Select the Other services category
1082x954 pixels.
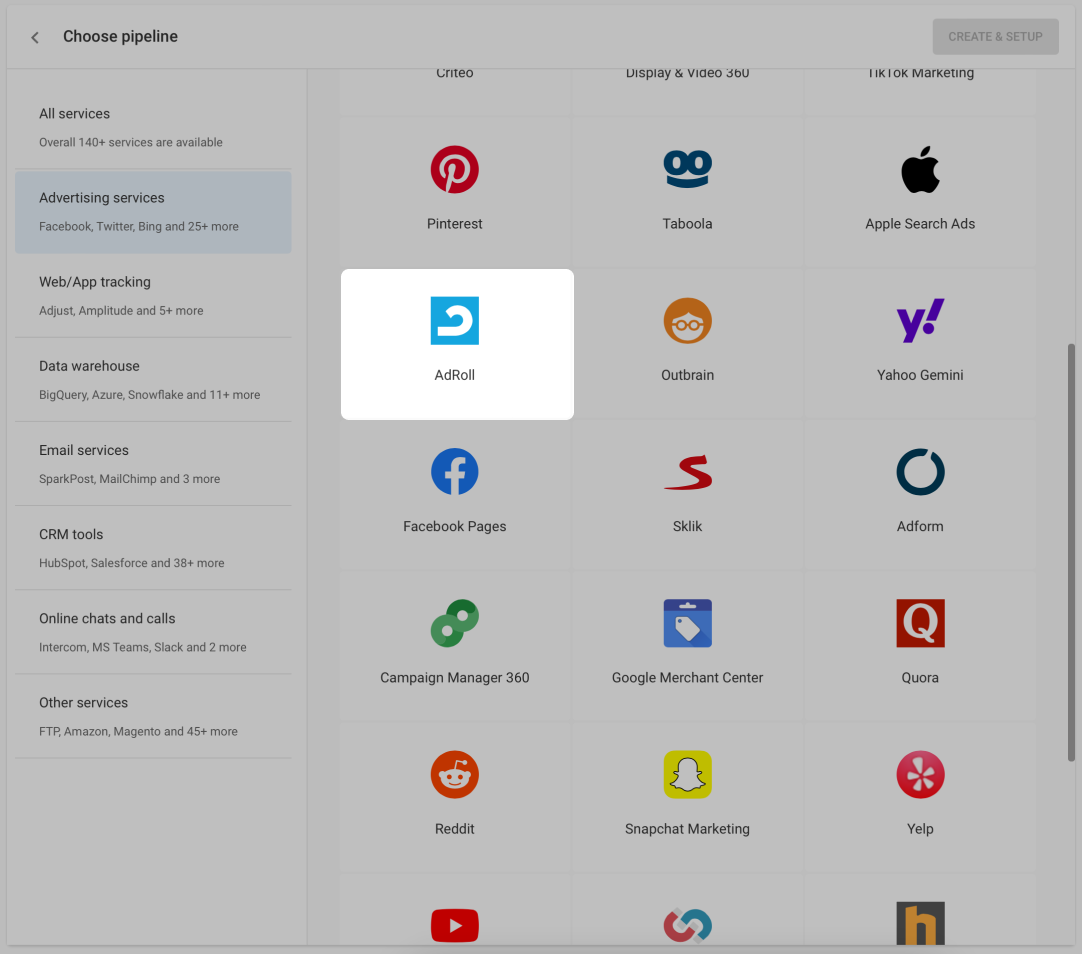[x=153, y=716]
